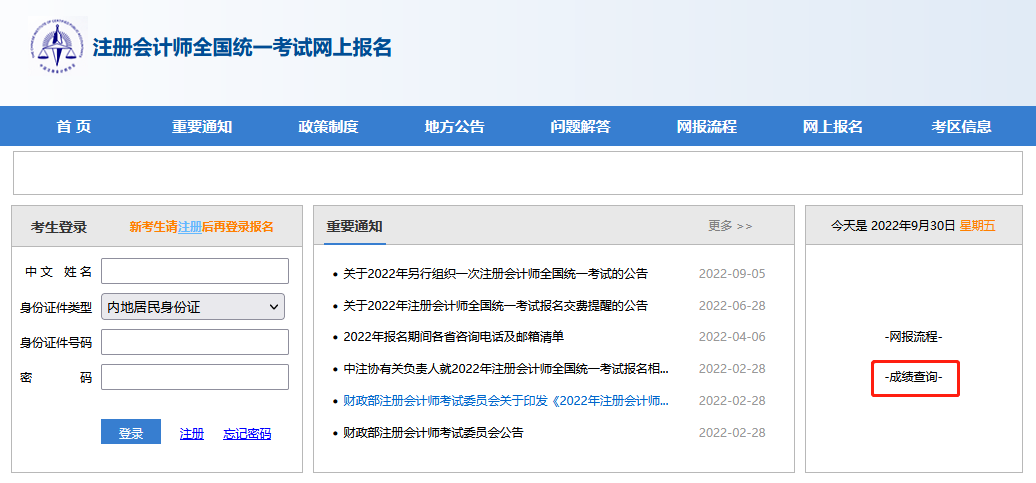Go to 考区信息 navigation item

pyautogui.click(x=961, y=126)
